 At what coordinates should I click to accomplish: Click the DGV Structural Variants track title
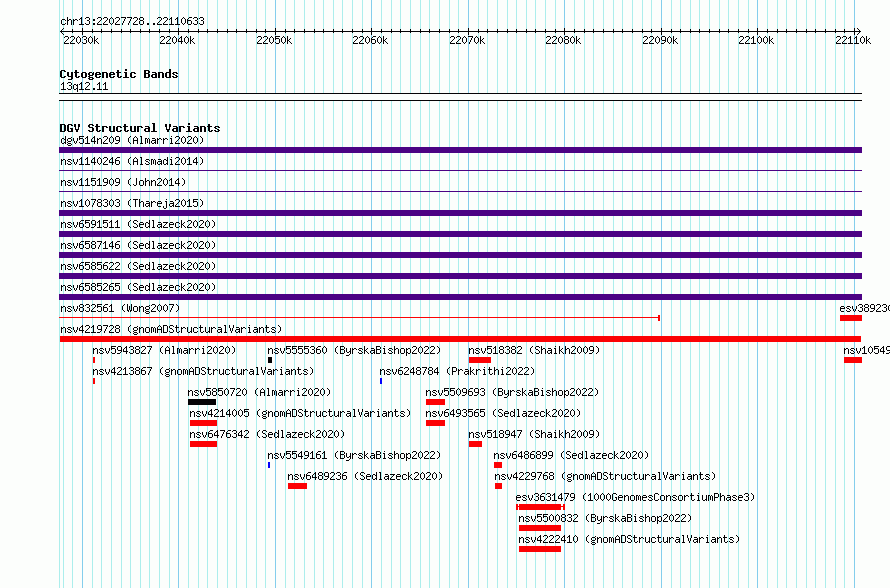(x=140, y=128)
